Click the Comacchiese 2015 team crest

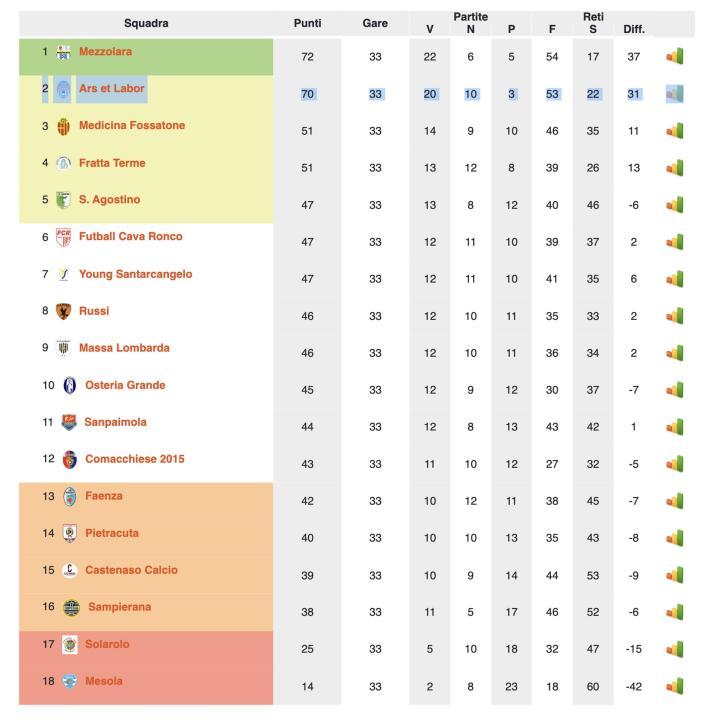[x=70, y=459]
